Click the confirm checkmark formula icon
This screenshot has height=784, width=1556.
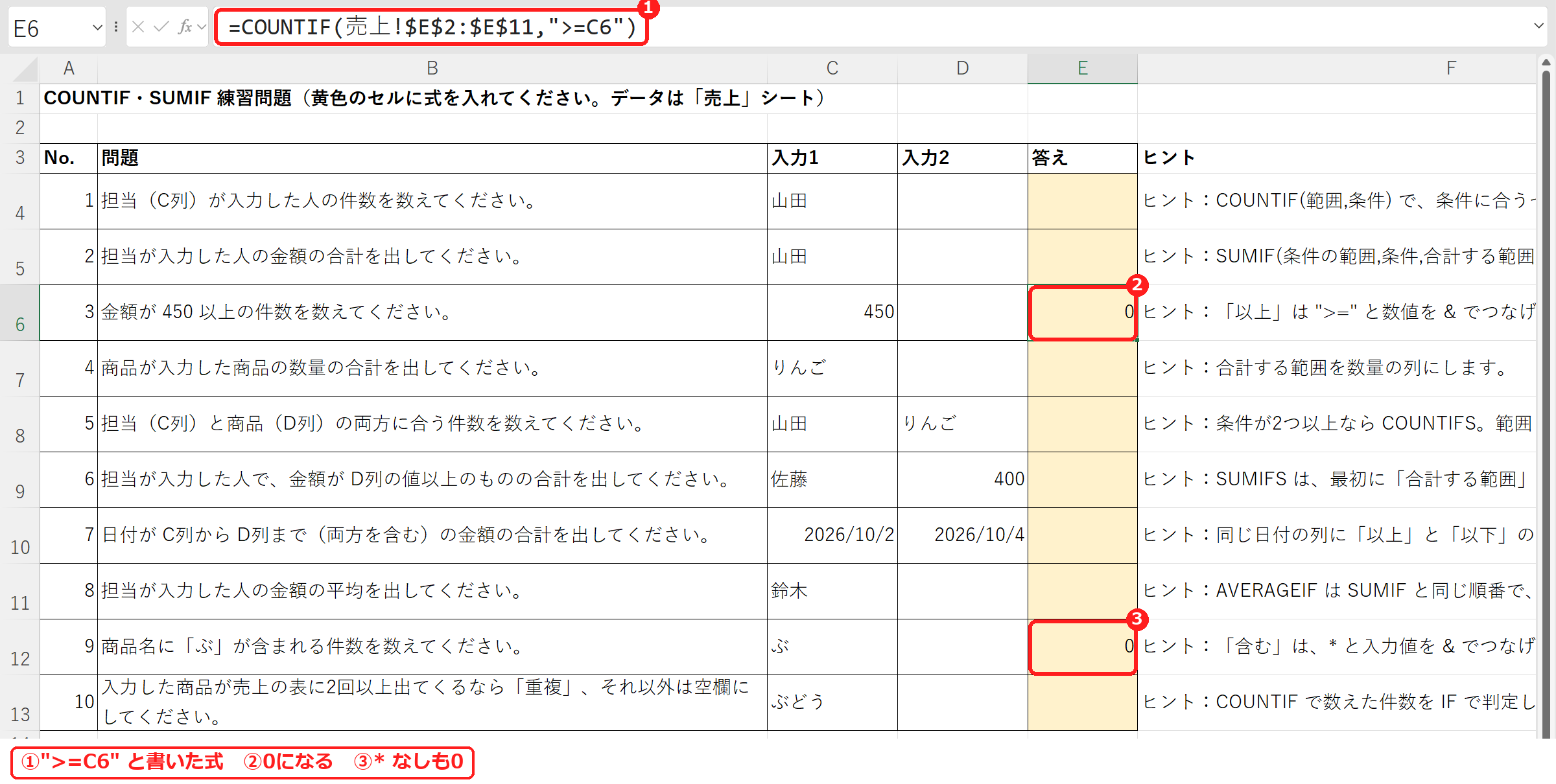[x=161, y=27]
